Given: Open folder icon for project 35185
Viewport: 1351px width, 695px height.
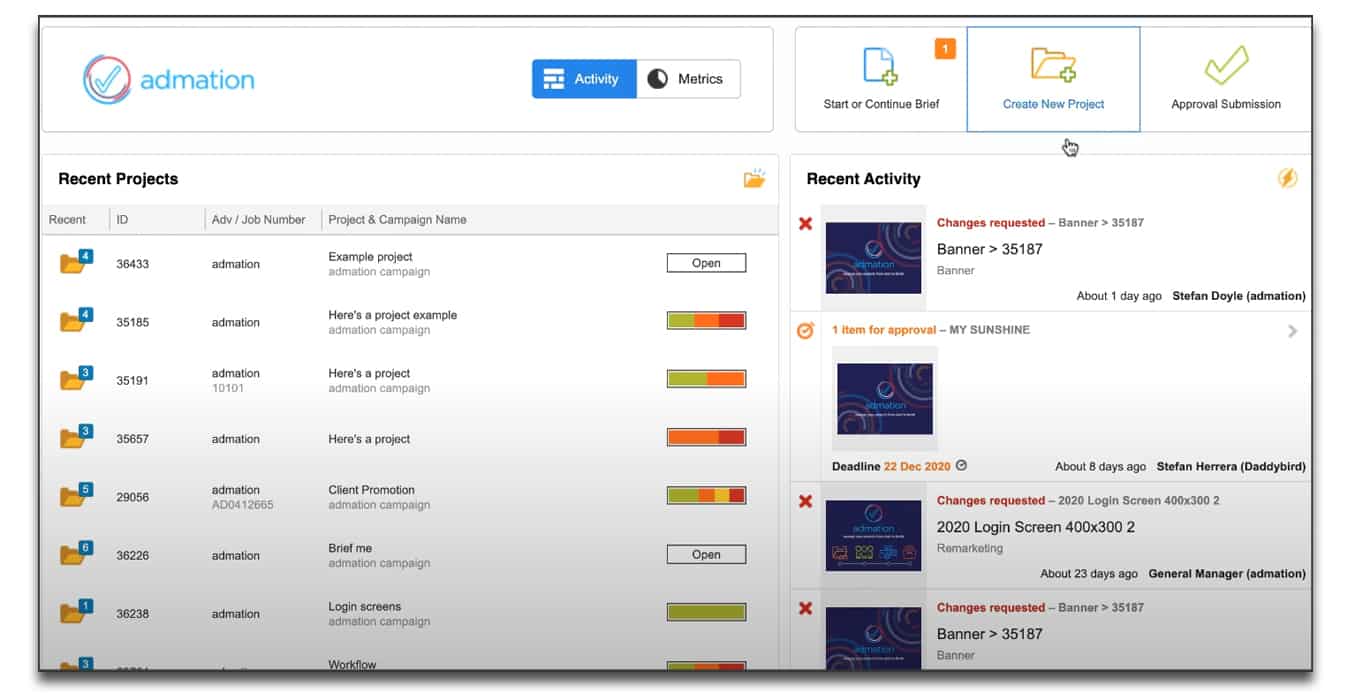Looking at the screenshot, I should (75, 321).
